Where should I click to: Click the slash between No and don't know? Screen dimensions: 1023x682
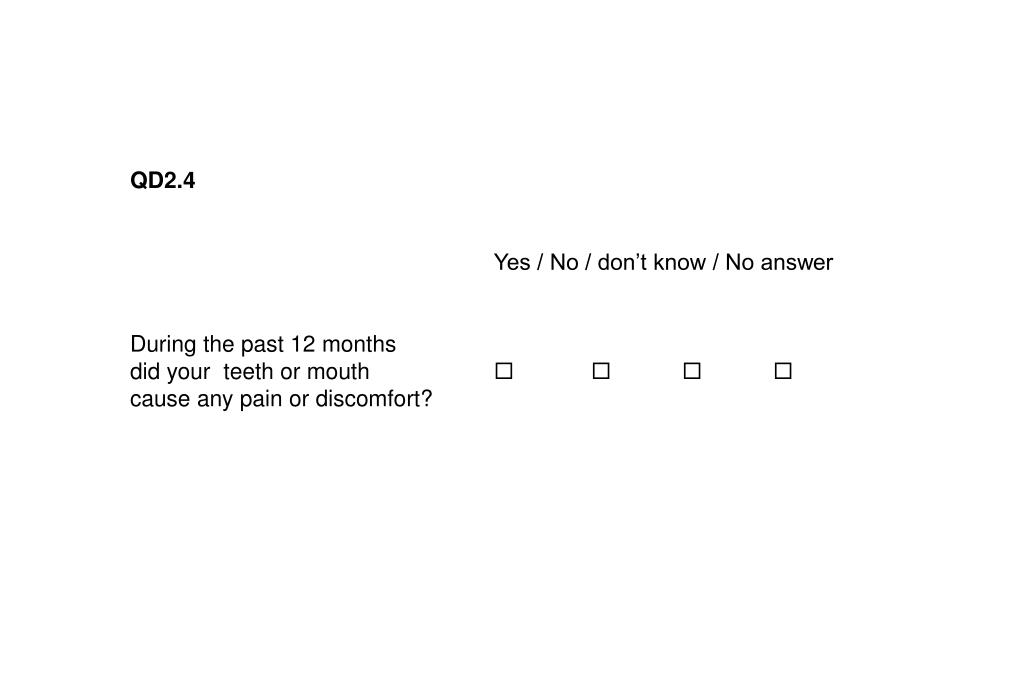click(588, 262)
